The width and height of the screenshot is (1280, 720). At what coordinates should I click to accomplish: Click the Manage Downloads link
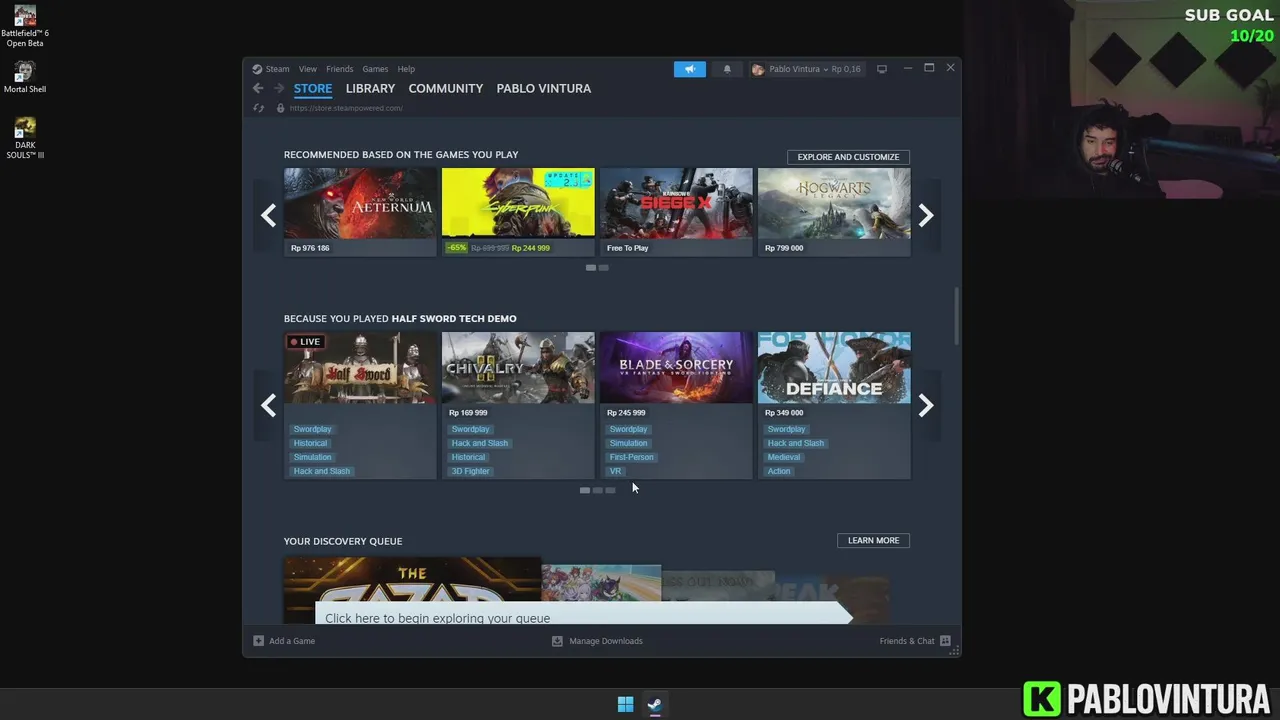pyautogui.click(x=606, y=641)
